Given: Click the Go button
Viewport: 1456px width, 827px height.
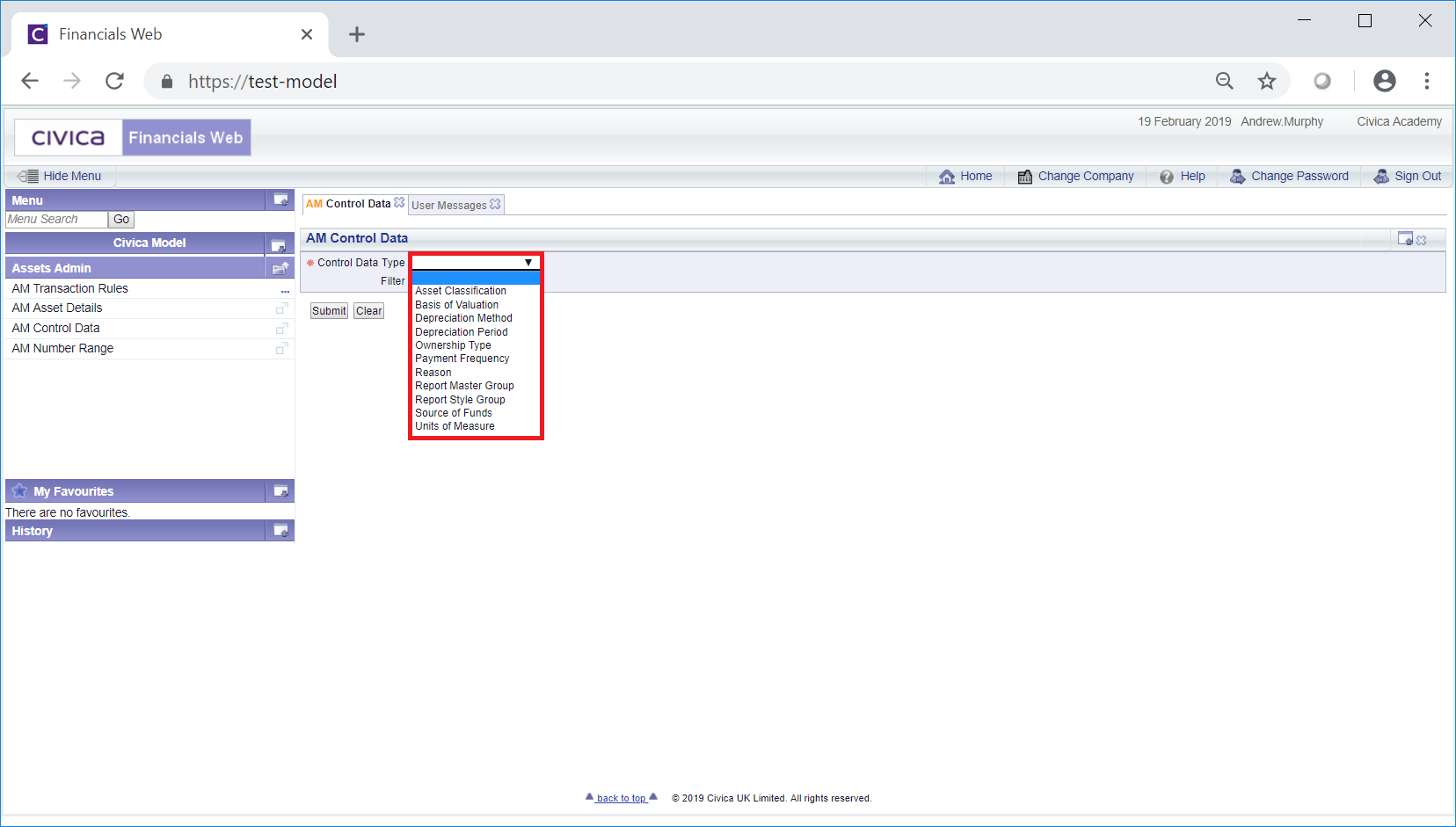Looking at the screenshot, I should pyautogui.click(x=121, y=220).
